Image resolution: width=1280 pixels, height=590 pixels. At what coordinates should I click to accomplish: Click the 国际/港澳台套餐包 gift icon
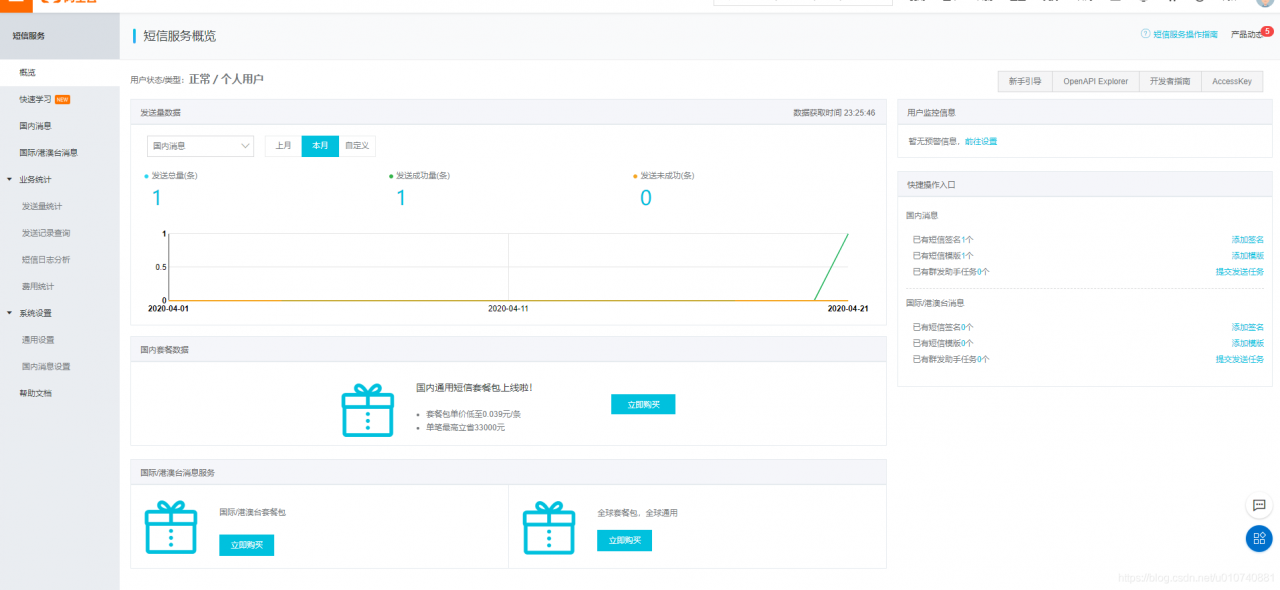tap(171, 528)
